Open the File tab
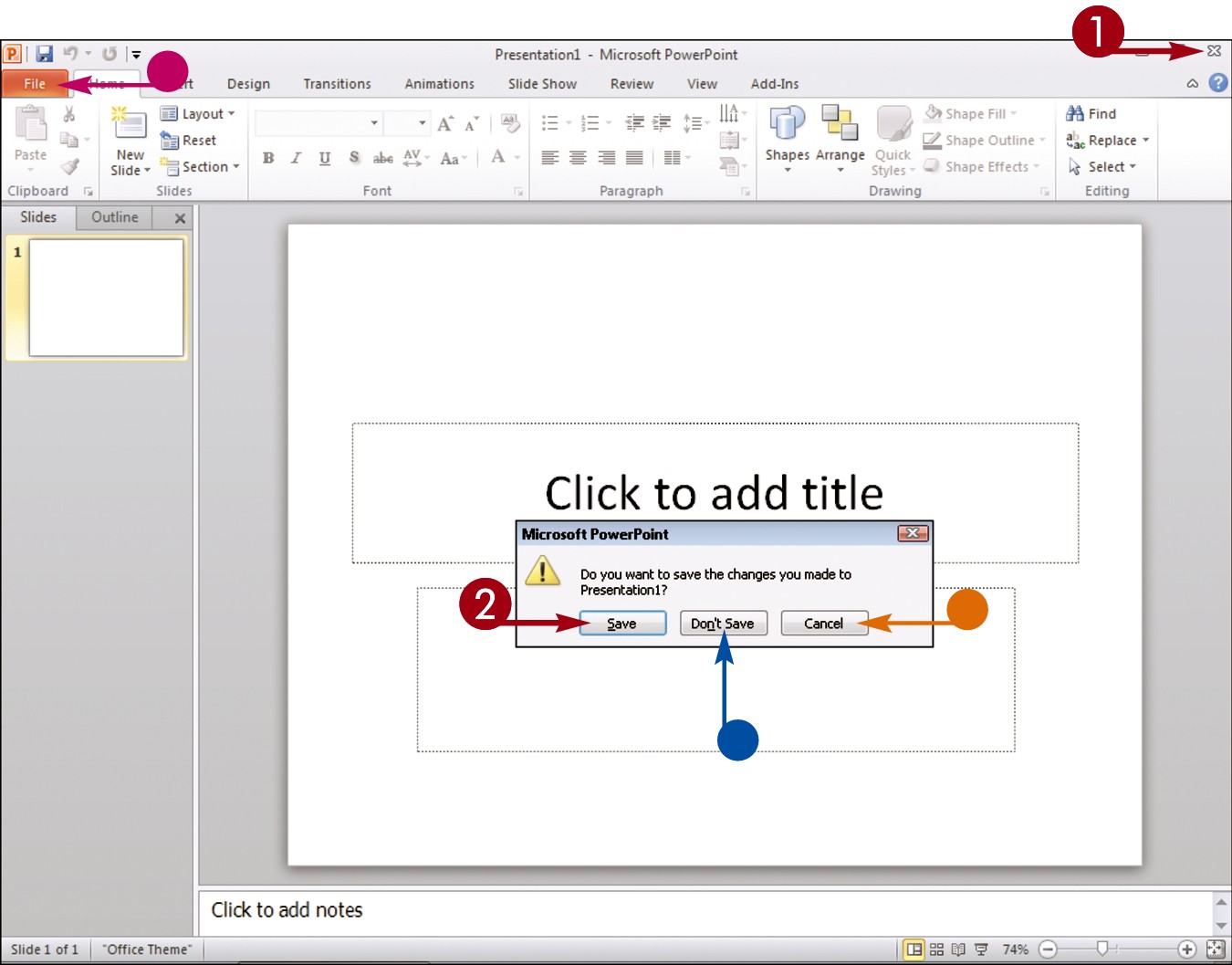Viewport: 1232px width, 965px height. [35, 84]
